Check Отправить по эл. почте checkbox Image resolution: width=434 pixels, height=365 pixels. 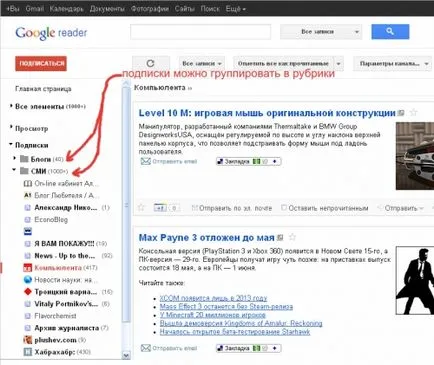[x=195, y=208]
